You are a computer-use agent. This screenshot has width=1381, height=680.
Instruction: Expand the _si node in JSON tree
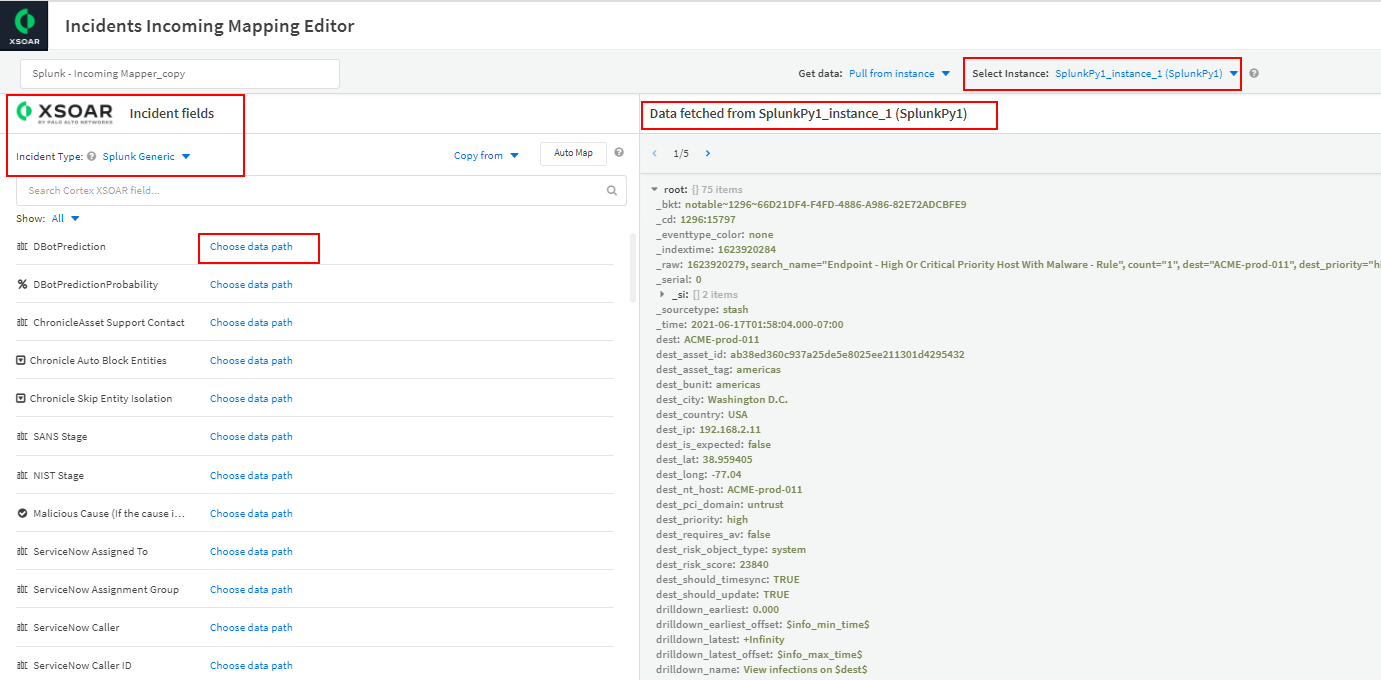pyautogui.click(x=662, y=294)
